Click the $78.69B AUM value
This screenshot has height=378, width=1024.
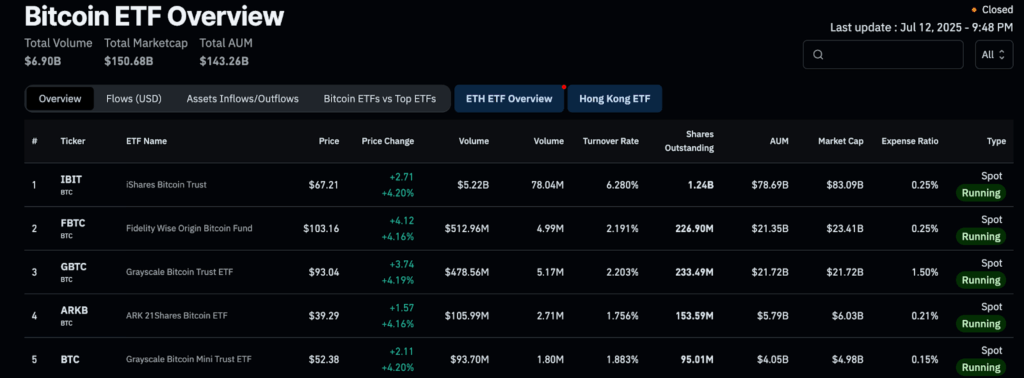pos(771,185)
